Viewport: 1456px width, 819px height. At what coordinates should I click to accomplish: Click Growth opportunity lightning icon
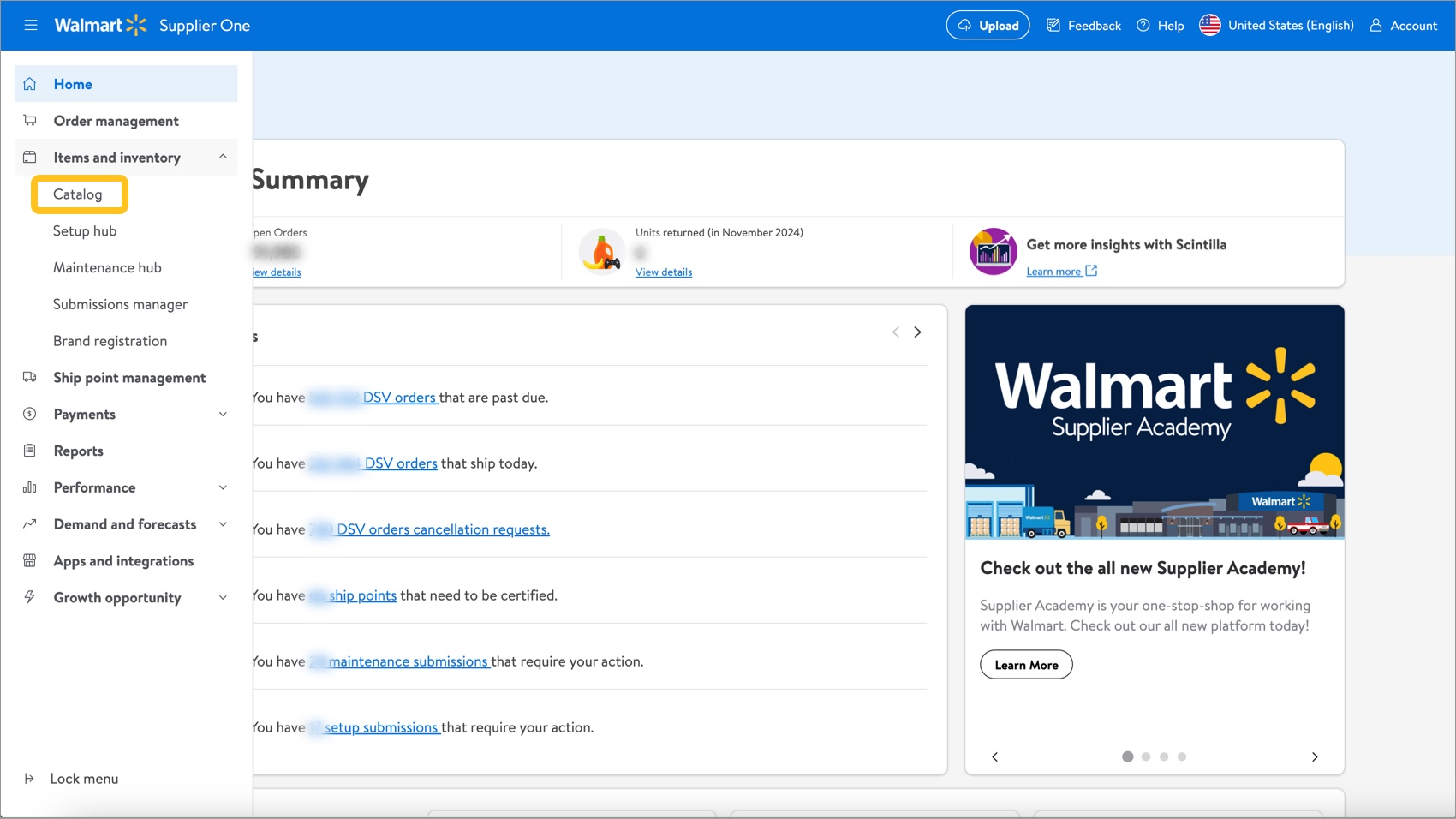click(30, 597)
